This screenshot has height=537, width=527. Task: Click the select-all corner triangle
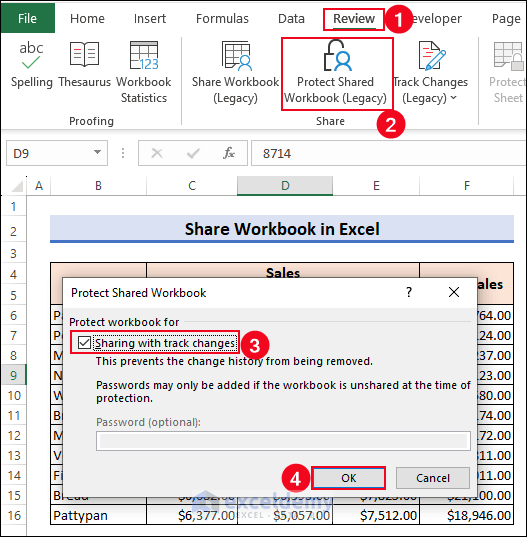(17, 186)
